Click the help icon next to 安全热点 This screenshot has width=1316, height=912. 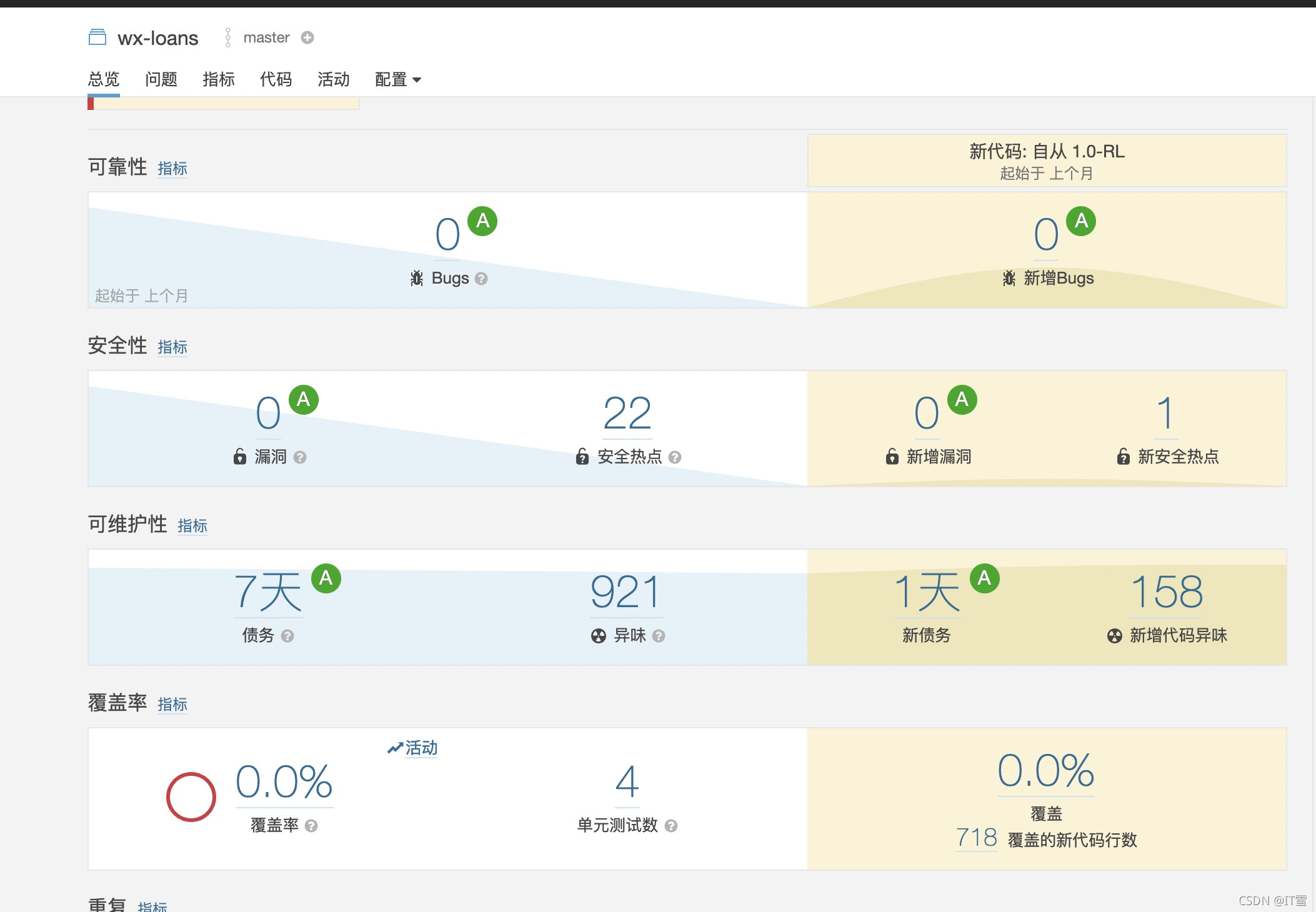674,457
